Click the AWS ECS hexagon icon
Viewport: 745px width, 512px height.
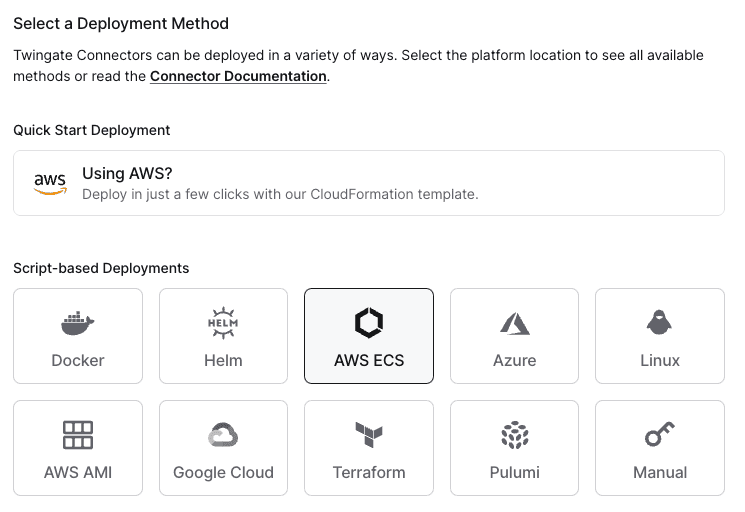369,323
